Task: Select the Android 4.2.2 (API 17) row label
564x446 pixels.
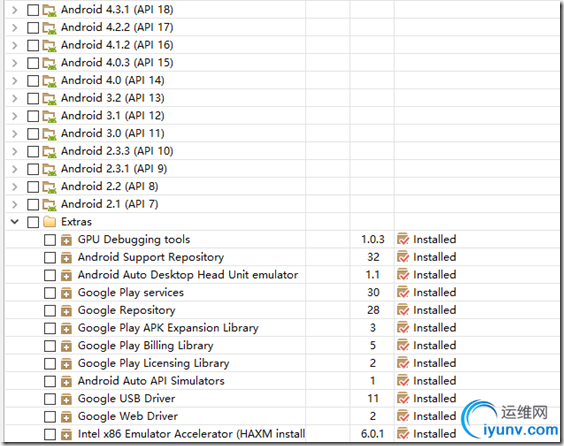Action: click(x=117, y=27)
